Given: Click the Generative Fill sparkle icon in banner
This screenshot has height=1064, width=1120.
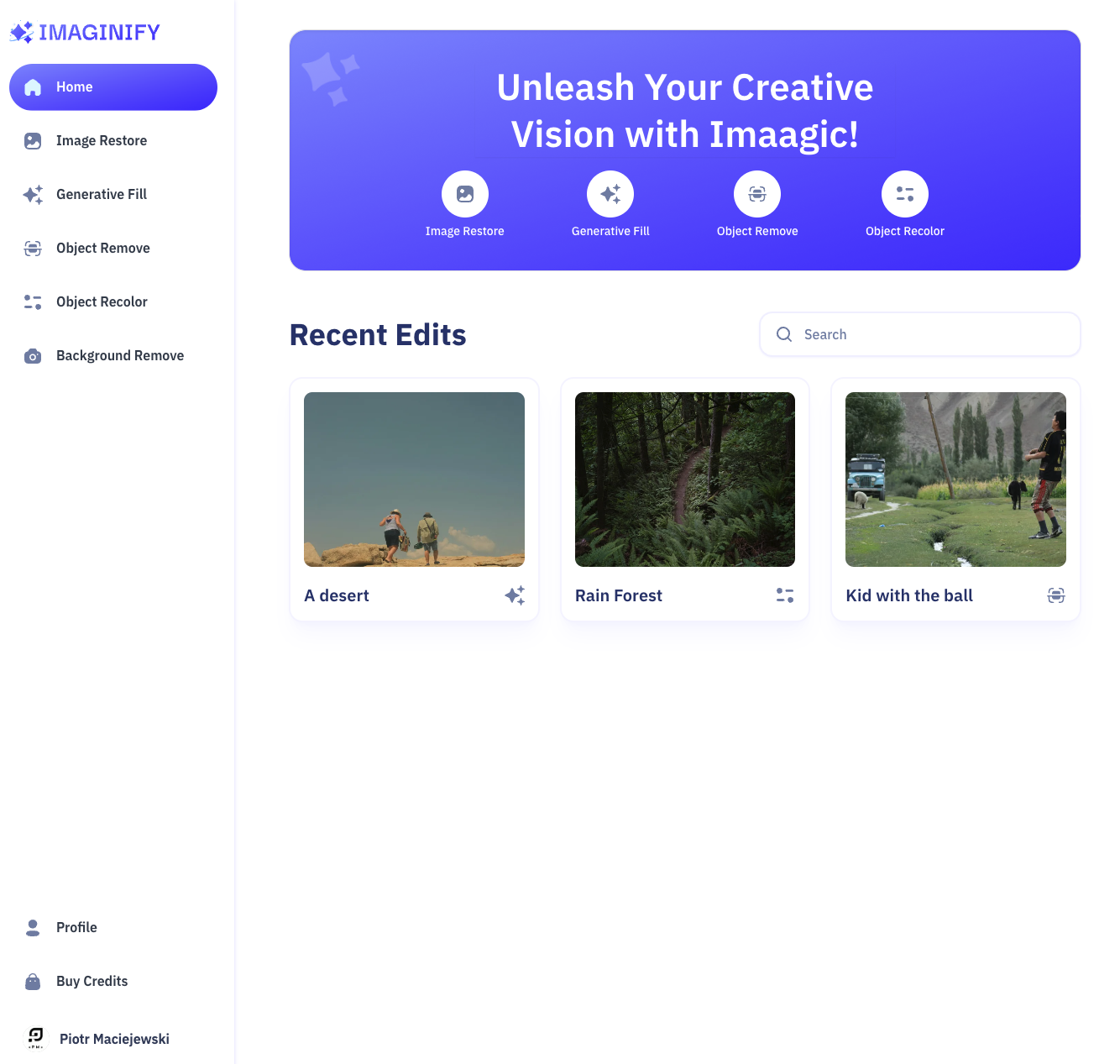Looking at the screenshot, I should pyautogui.click(x=610, y=194).
